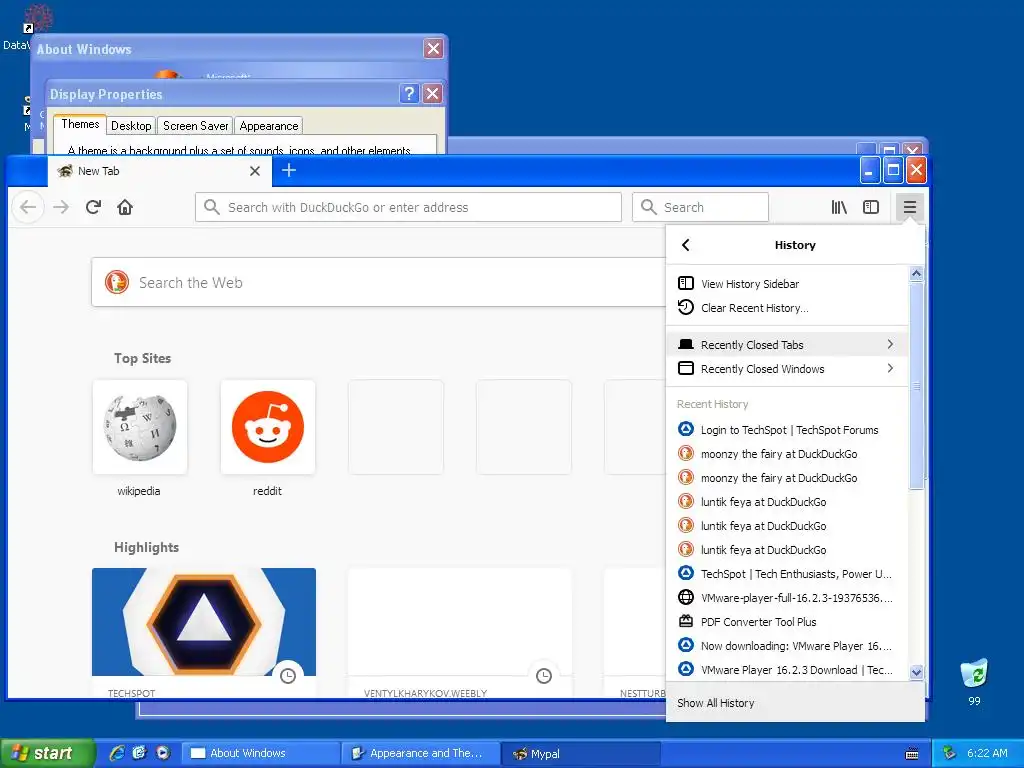Viewport: 1024px width, 768px height.
Task: Click the browser forward arrow button
Action: click(61, 207)
